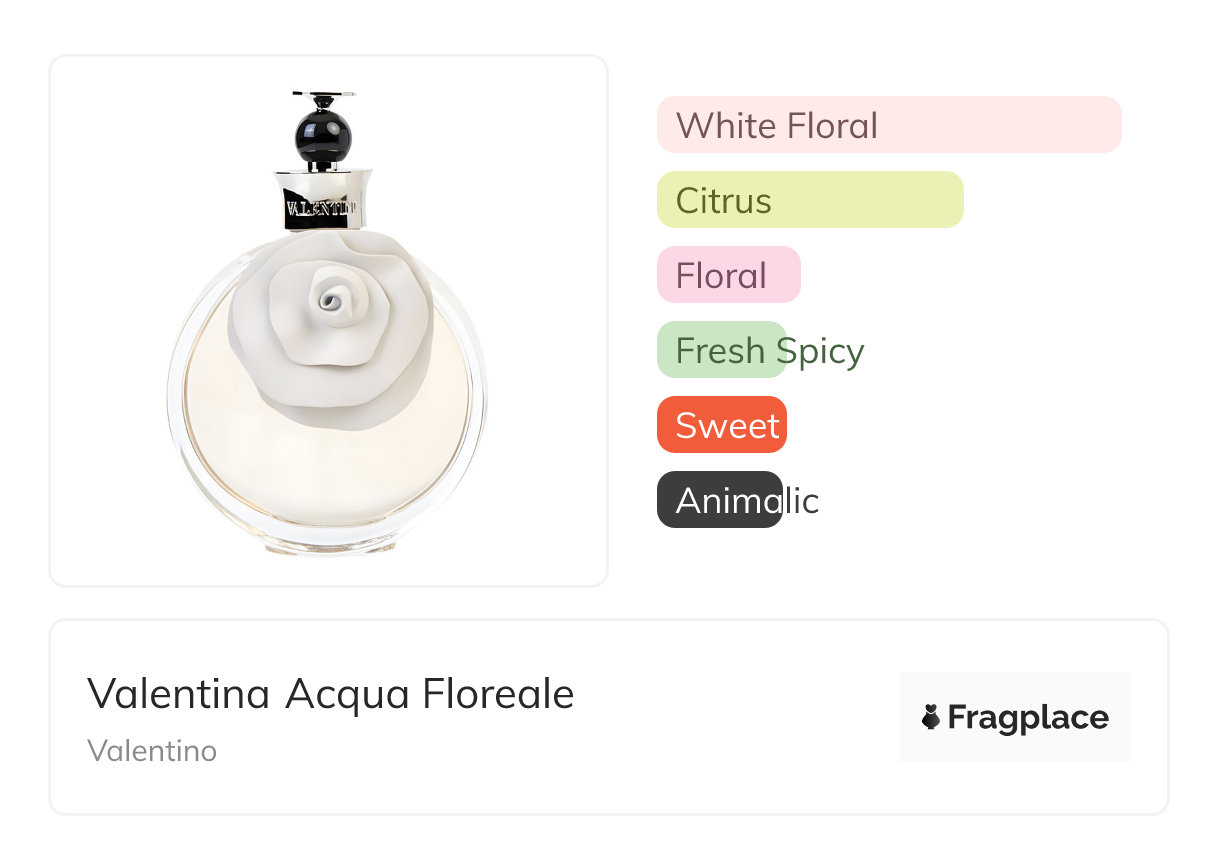Choose the Fresh Spicy accord bar
This screenshot has width=1218, height=864.
[721, 350]
